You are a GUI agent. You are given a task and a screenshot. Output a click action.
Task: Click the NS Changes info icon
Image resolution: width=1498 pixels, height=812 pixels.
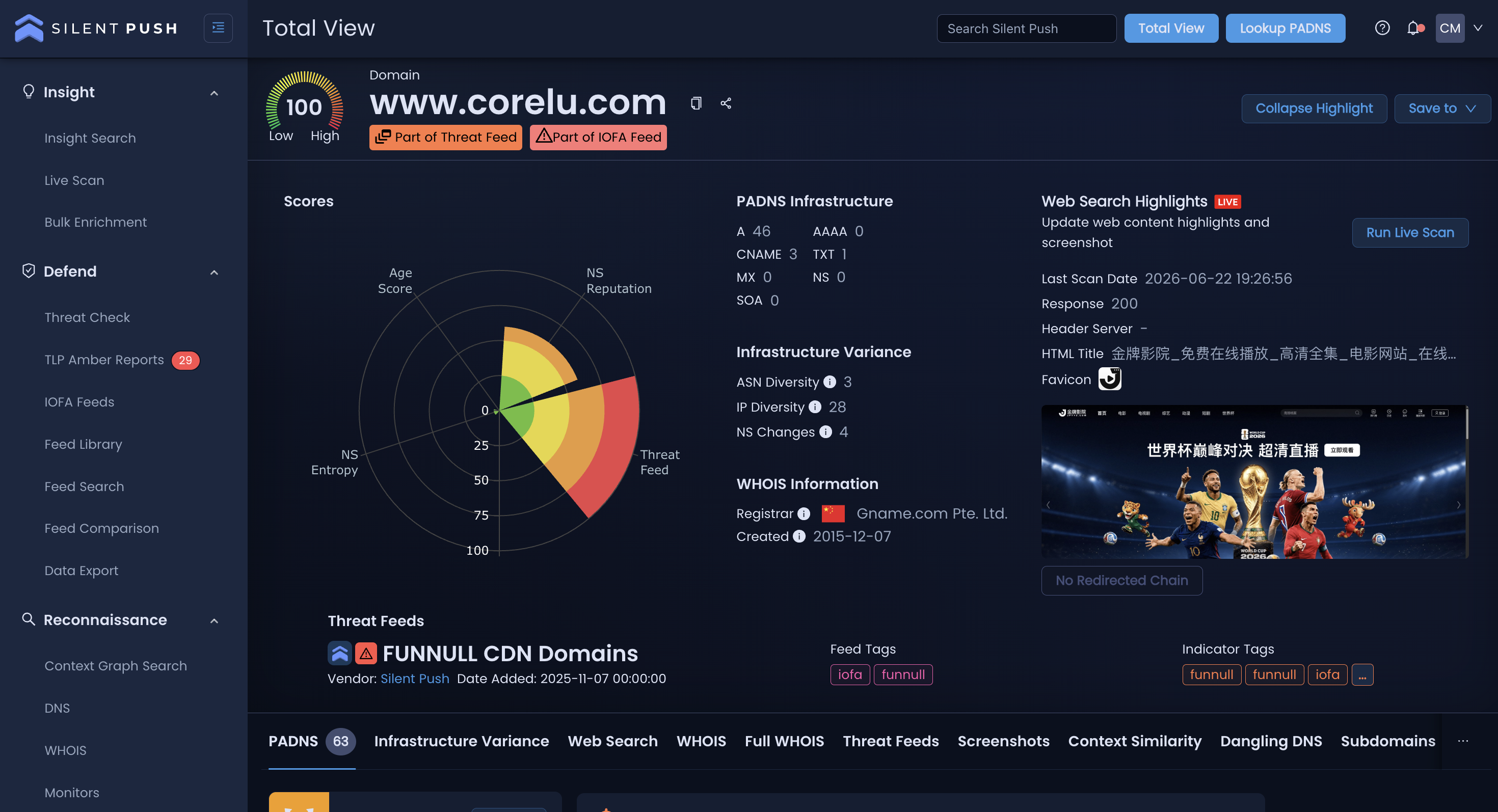pos(825,432)
